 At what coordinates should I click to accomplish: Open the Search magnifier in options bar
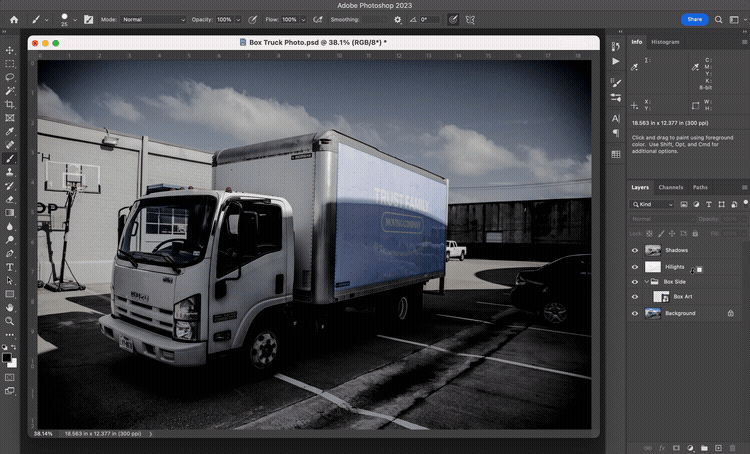point(718,20)
